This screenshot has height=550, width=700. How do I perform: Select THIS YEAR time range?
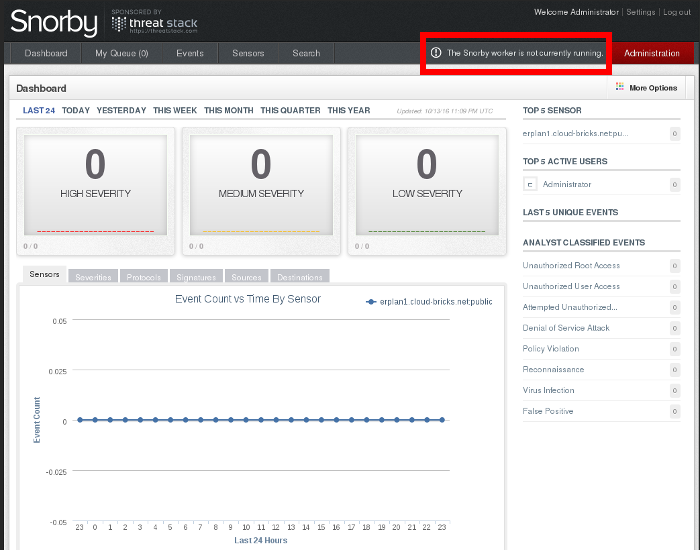tap(349, 110)
